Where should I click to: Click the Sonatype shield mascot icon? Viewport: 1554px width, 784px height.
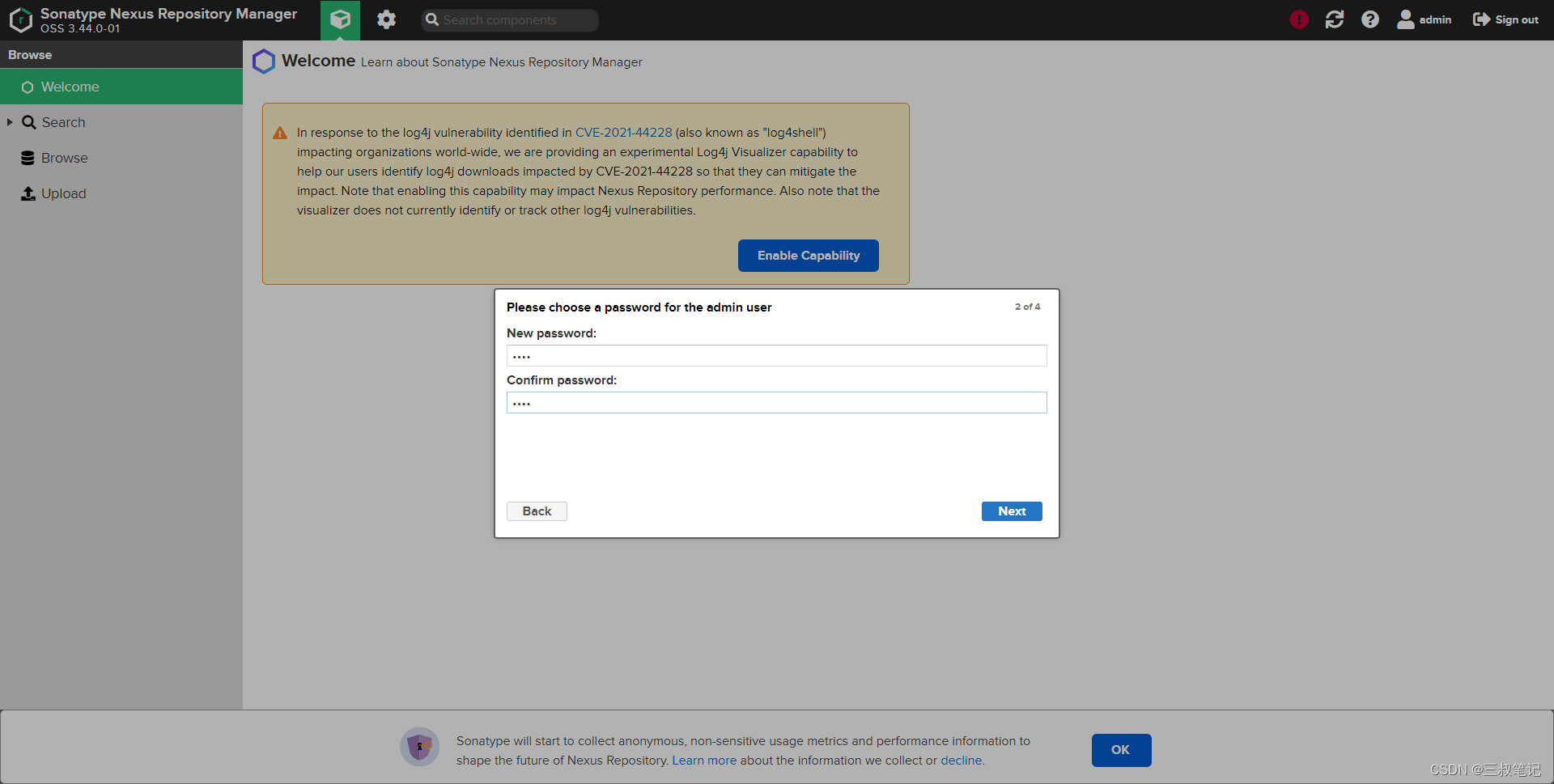[420, 747]
